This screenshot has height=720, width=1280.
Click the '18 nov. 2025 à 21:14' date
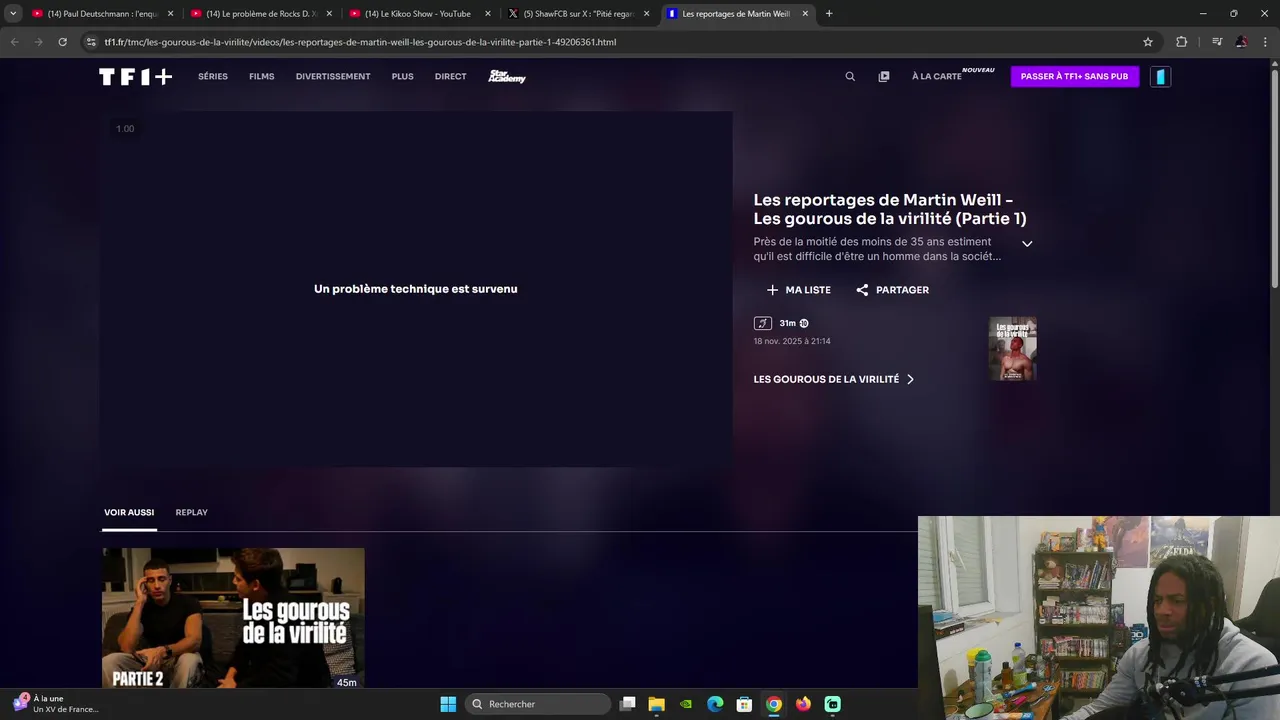tap(792, 341)
